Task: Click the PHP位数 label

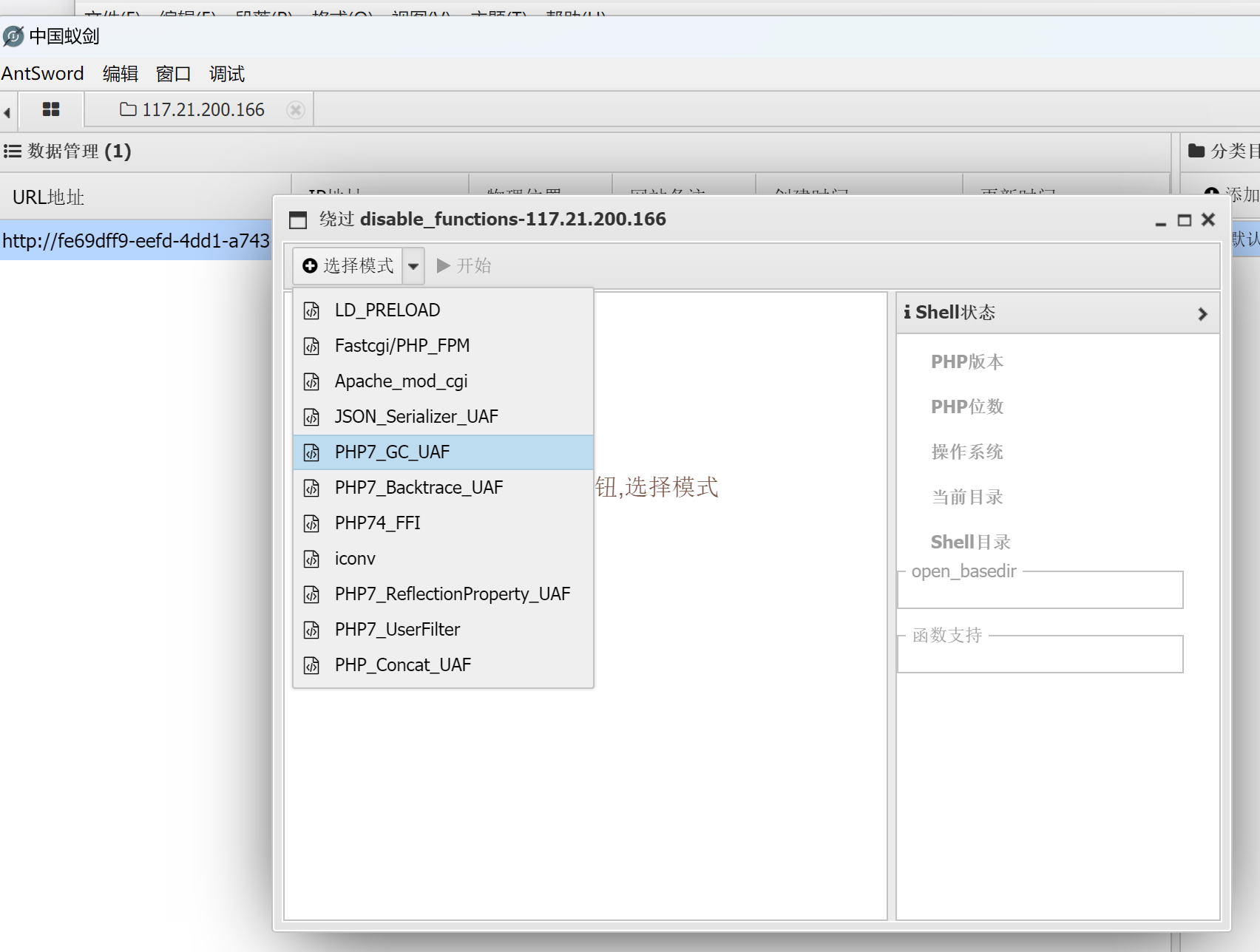Action: tap(966, 407)
